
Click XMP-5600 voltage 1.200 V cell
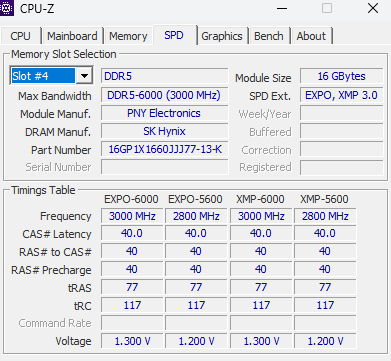(x=325, y=341)
